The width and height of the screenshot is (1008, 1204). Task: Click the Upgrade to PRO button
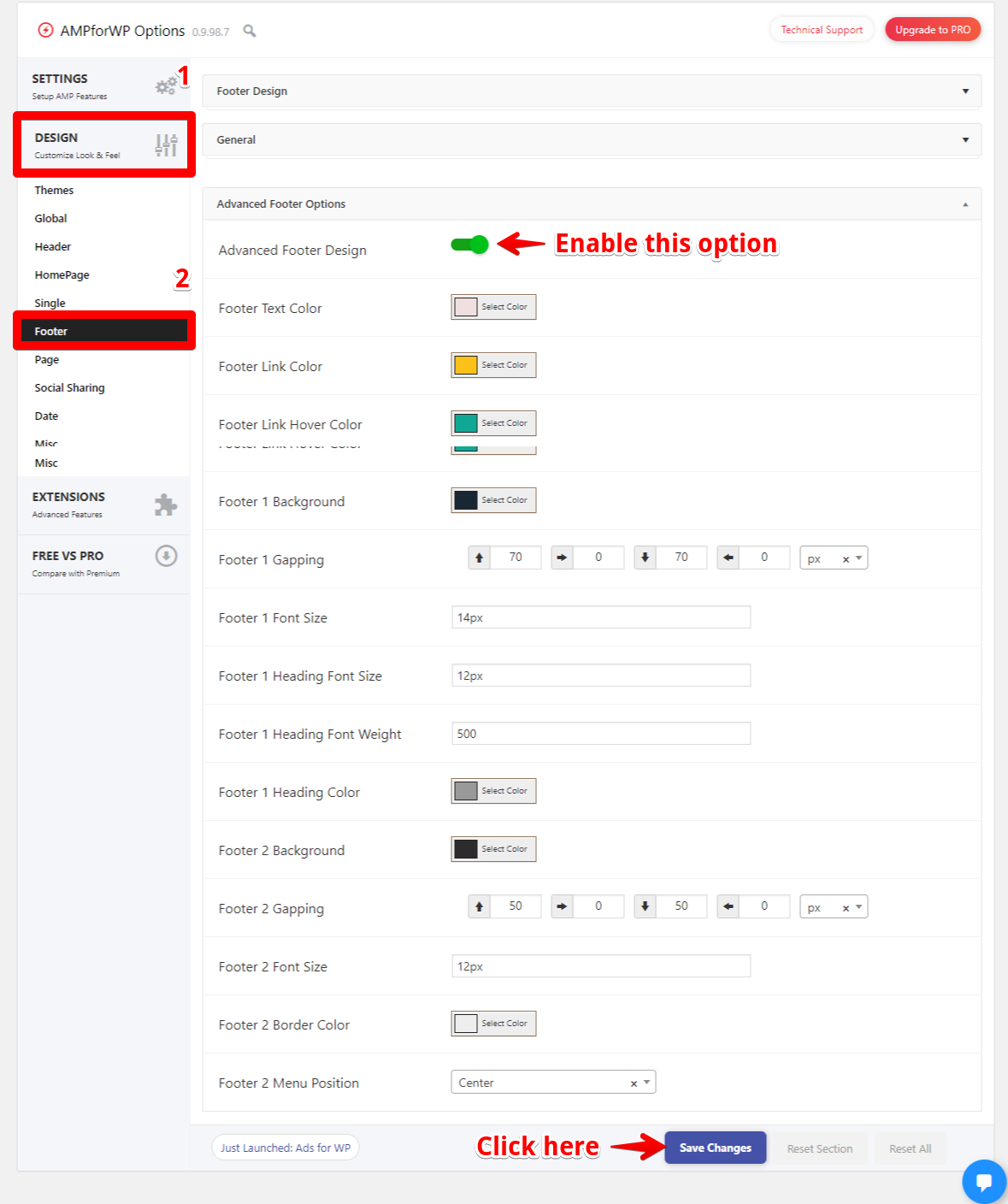(x=933, y=30)
